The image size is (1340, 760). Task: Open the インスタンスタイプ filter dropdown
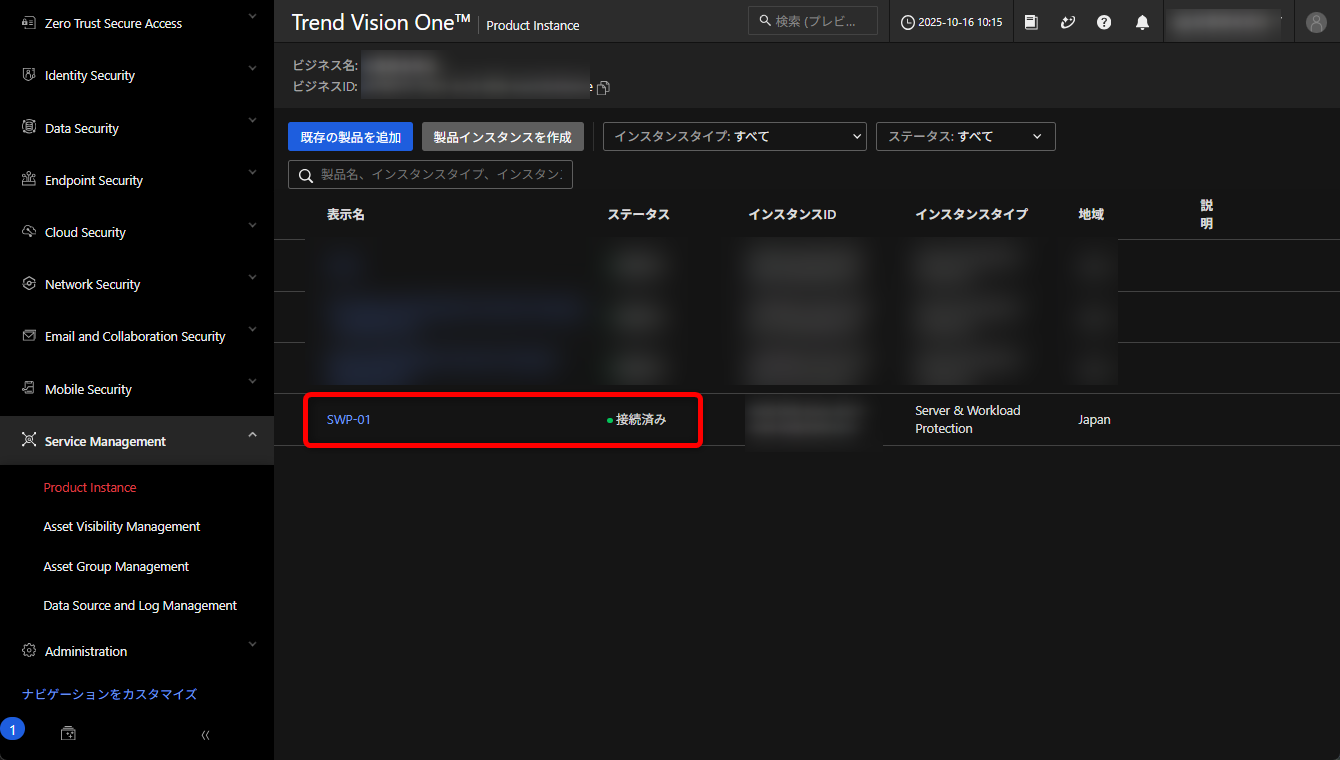click(735, 136)
